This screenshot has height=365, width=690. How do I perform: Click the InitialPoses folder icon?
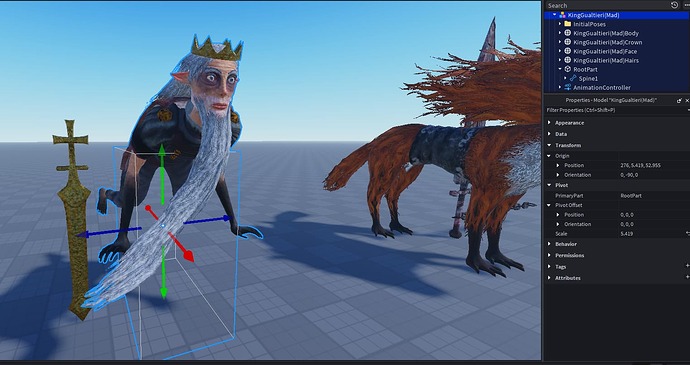coord(568,24)
